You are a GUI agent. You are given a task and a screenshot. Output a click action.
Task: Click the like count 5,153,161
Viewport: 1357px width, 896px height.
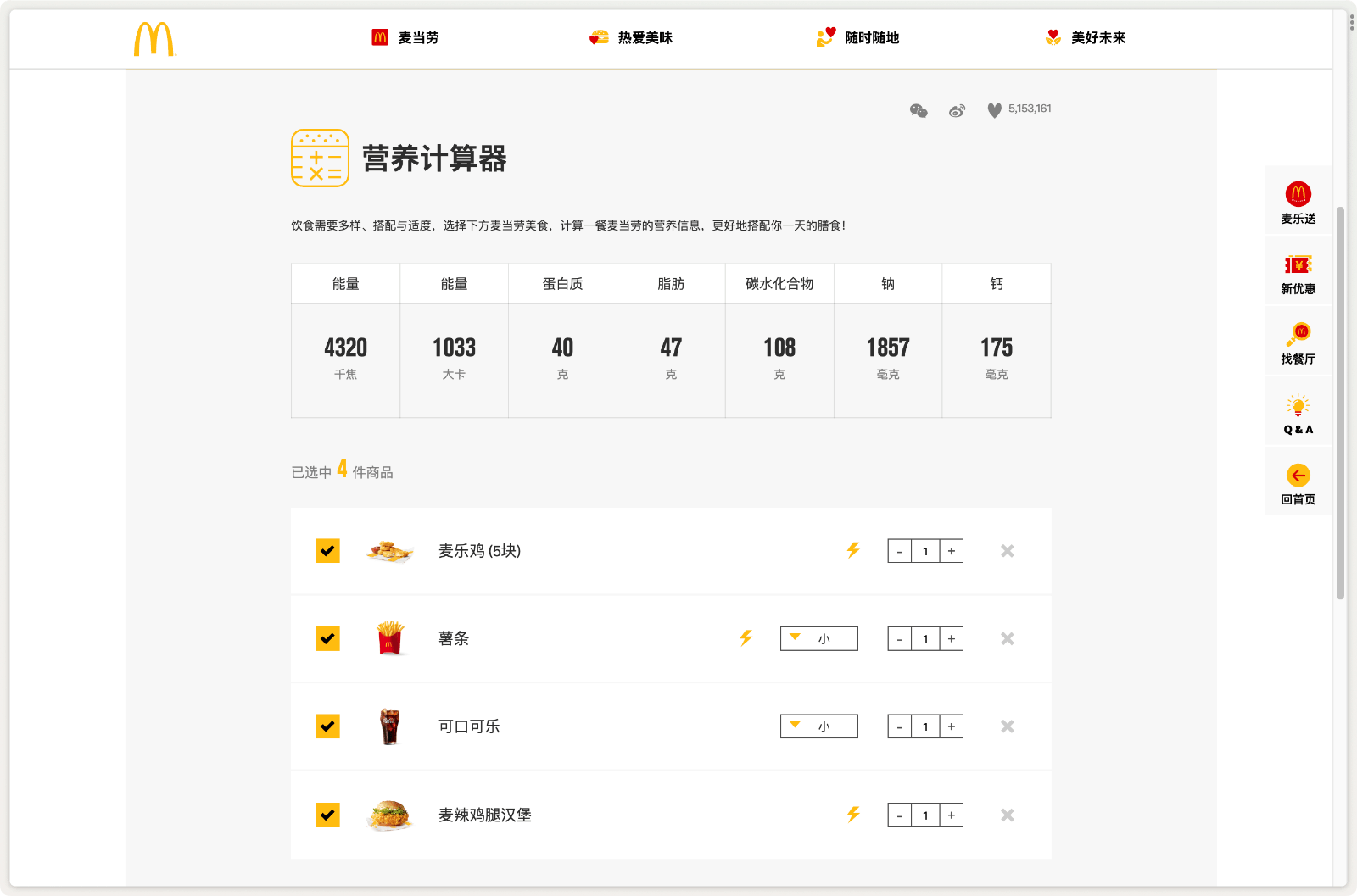point(1030,109)
